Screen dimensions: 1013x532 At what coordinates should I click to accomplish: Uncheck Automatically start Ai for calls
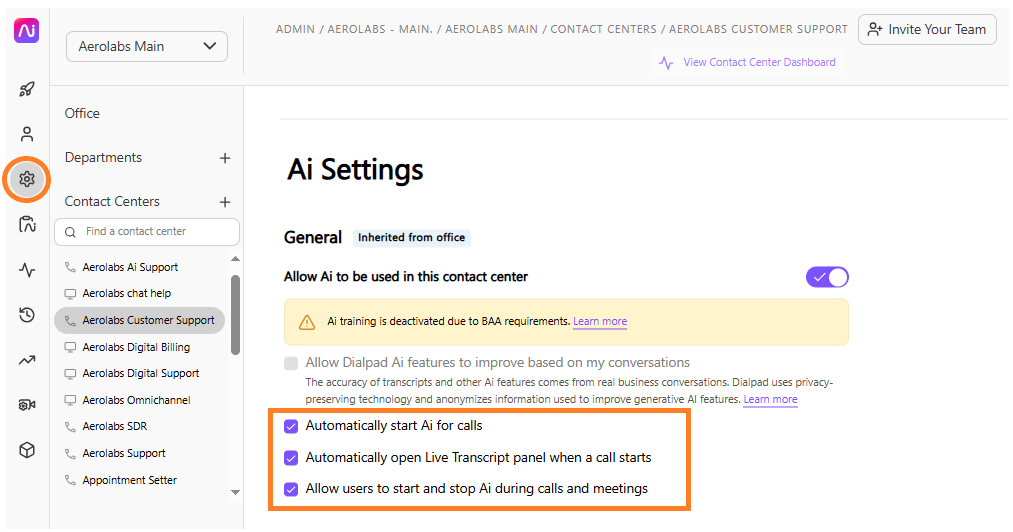point(291,426)
